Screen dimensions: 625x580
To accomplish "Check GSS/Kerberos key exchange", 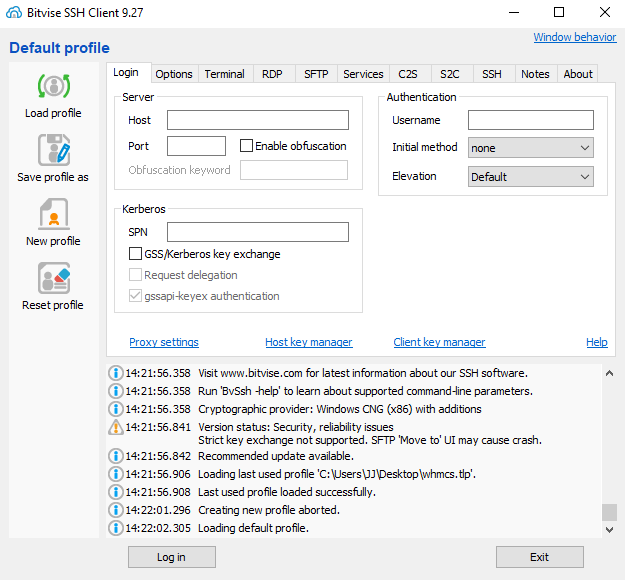I will point(135,254).
